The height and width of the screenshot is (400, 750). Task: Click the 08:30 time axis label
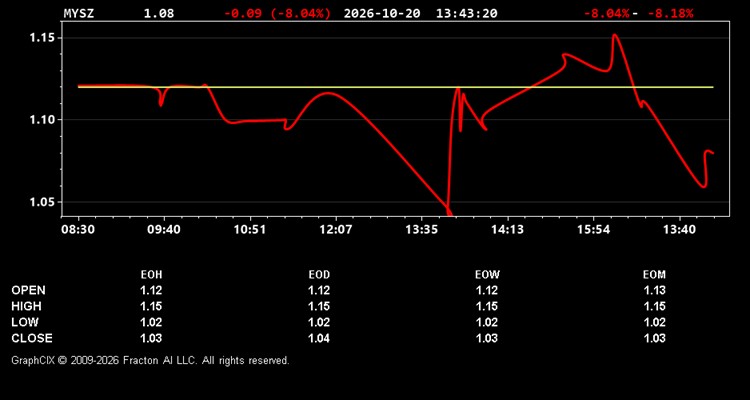pyautogui.click(x=78, y=230)
